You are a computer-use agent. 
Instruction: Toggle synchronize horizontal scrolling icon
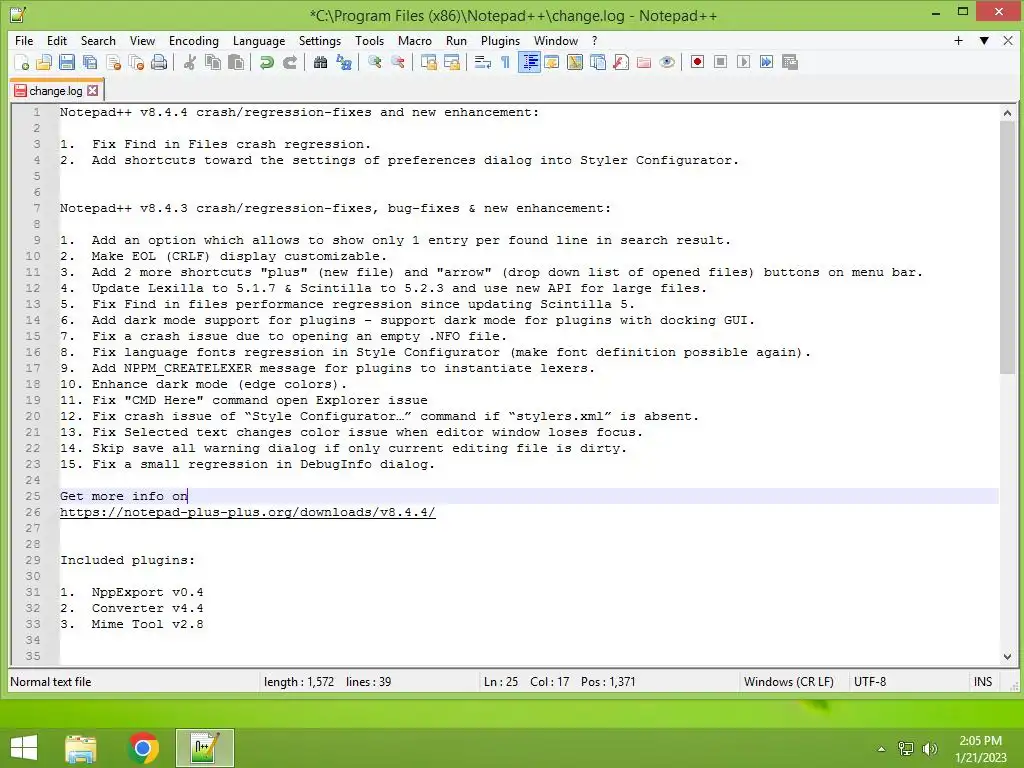click(451, 62)
